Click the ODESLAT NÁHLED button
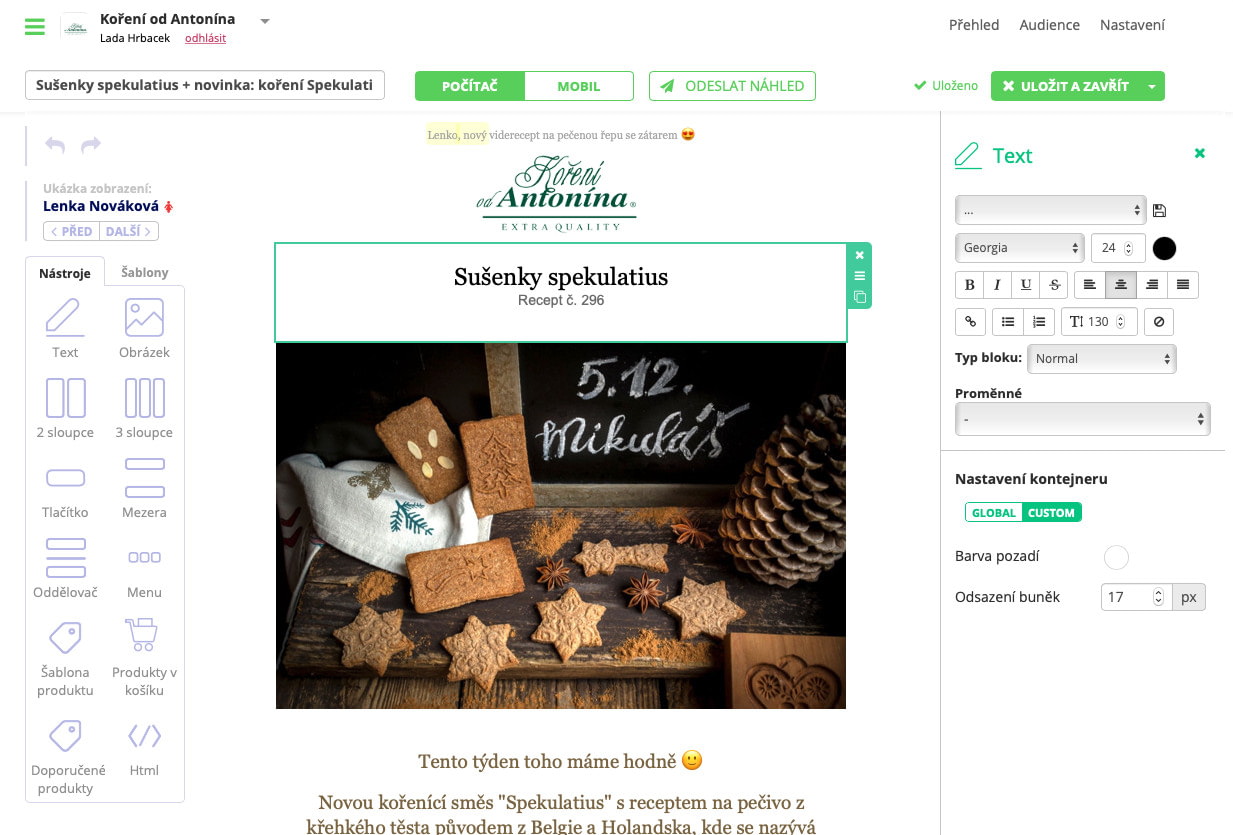This screenshot has width=1233, height=835. tap(732, 86)
